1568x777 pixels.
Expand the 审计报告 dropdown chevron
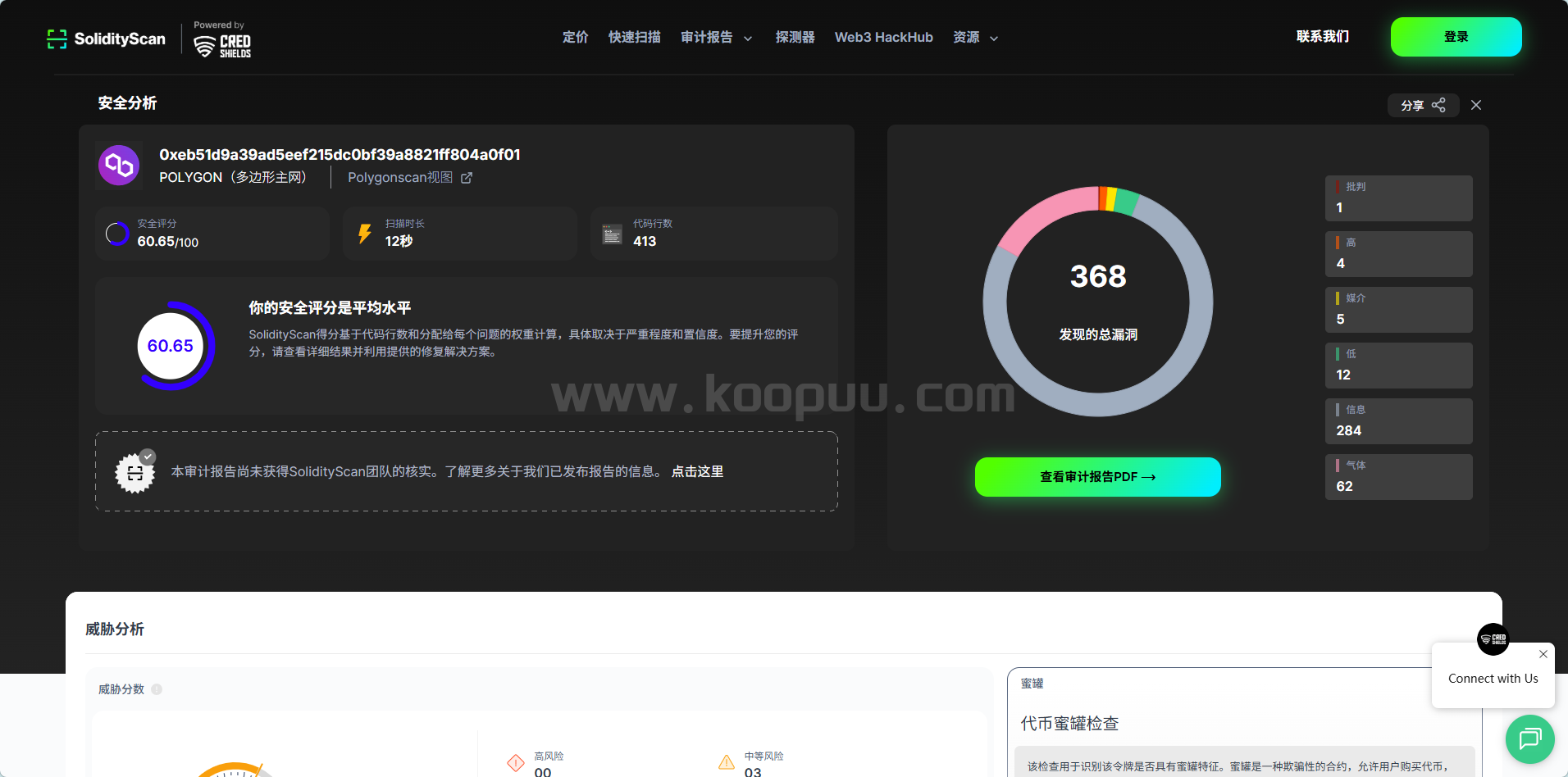(748, 39)
